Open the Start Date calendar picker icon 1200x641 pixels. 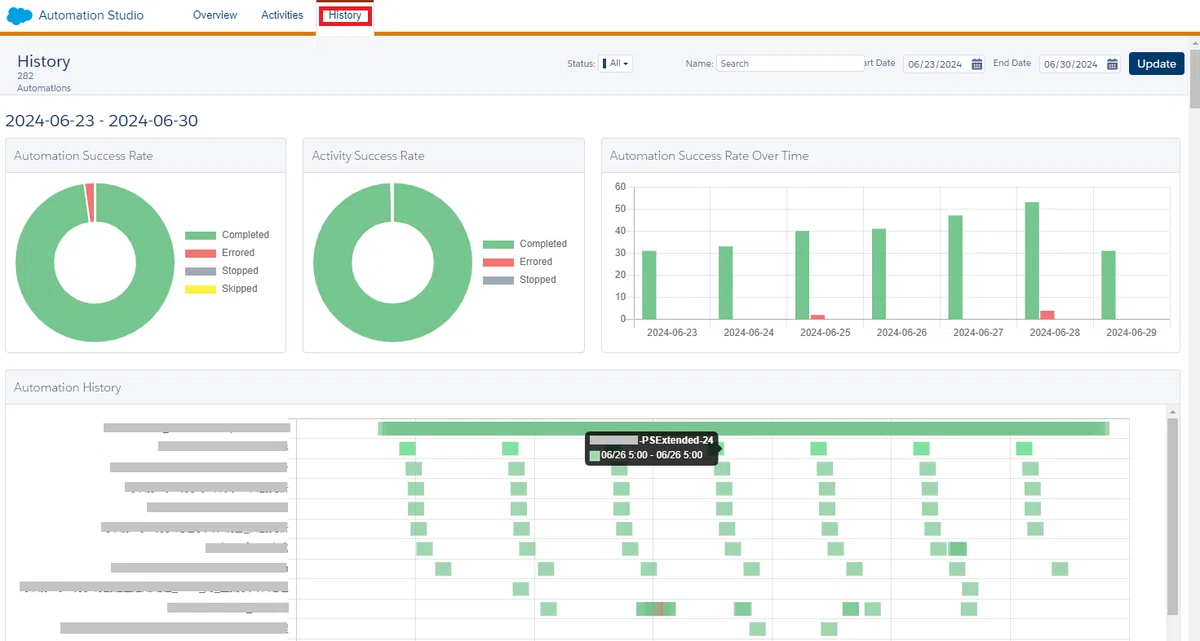click(977, 64)
